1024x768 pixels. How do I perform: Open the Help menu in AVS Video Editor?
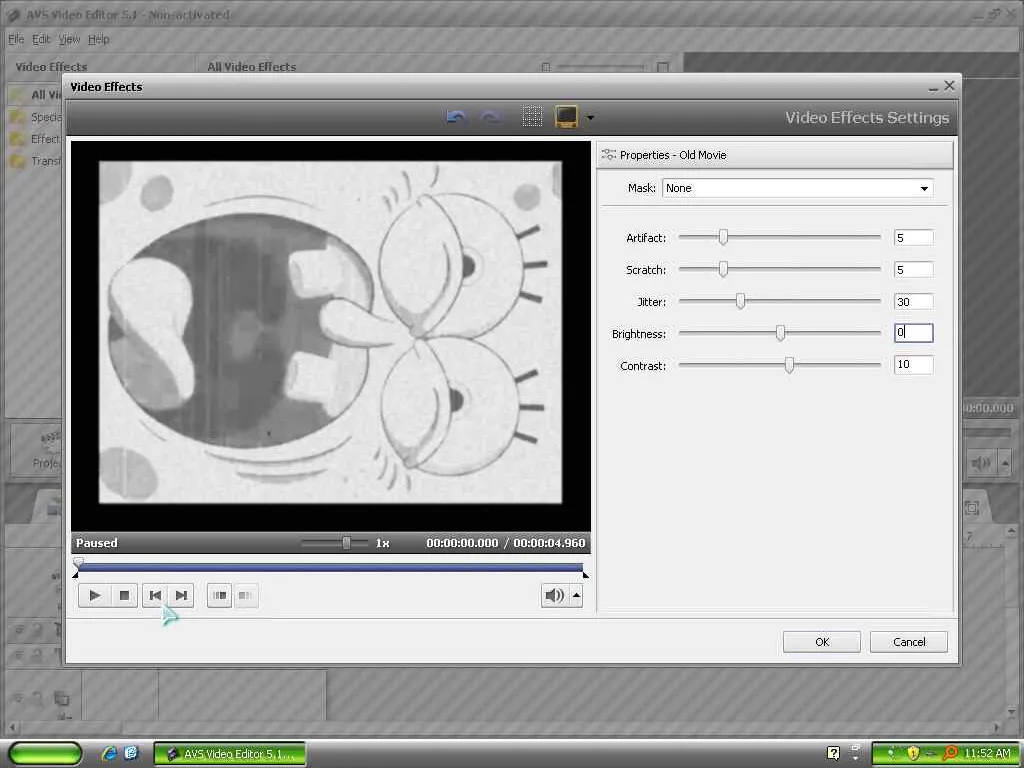pos(99,40)
